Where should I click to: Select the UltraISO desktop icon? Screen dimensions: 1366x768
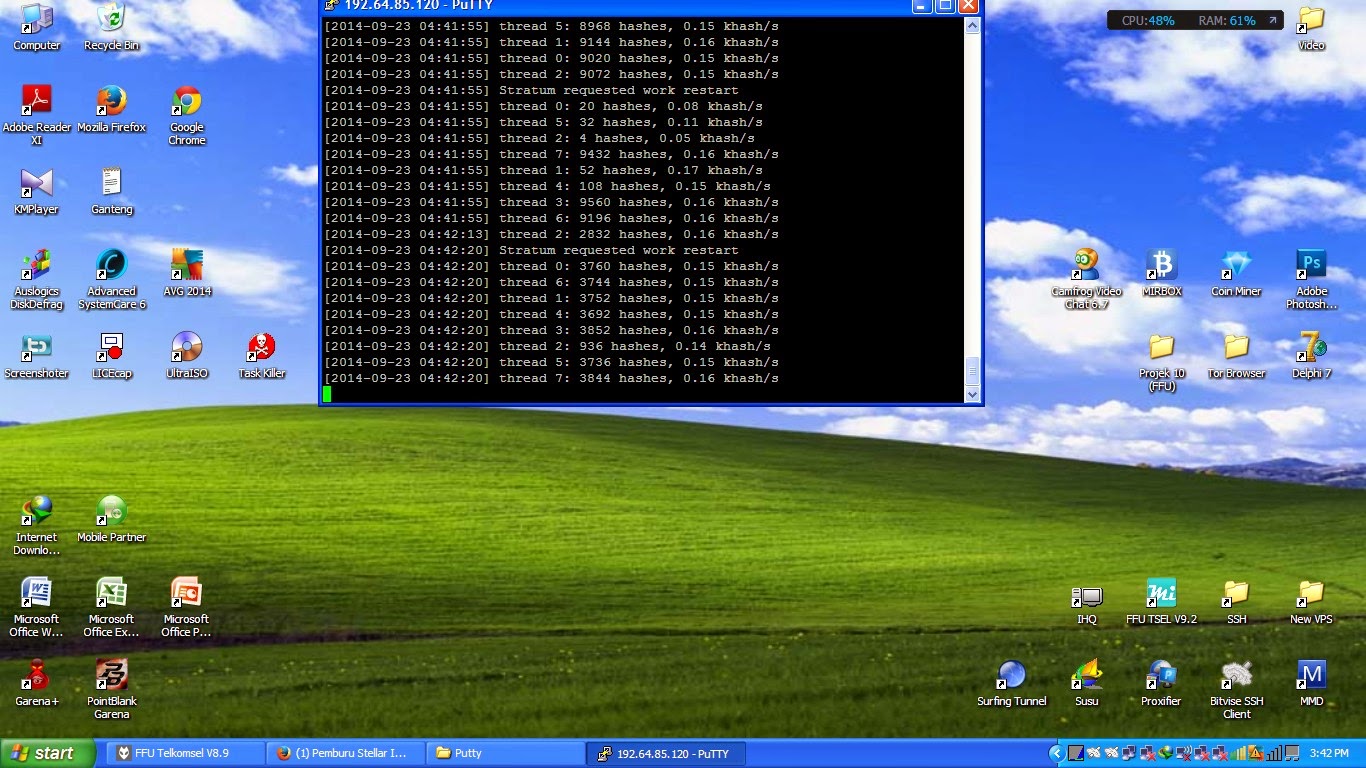[186, 355]
